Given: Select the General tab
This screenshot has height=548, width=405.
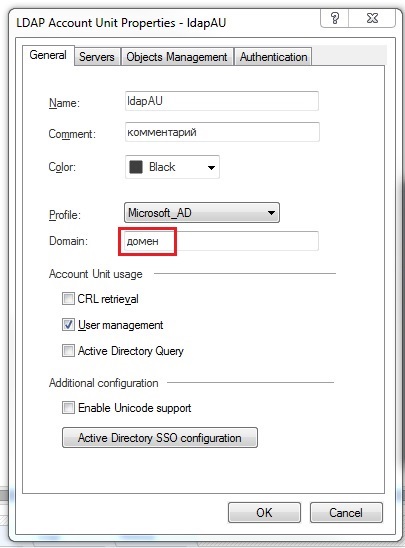Looking at the screenshot, I should tap(48, 55).
